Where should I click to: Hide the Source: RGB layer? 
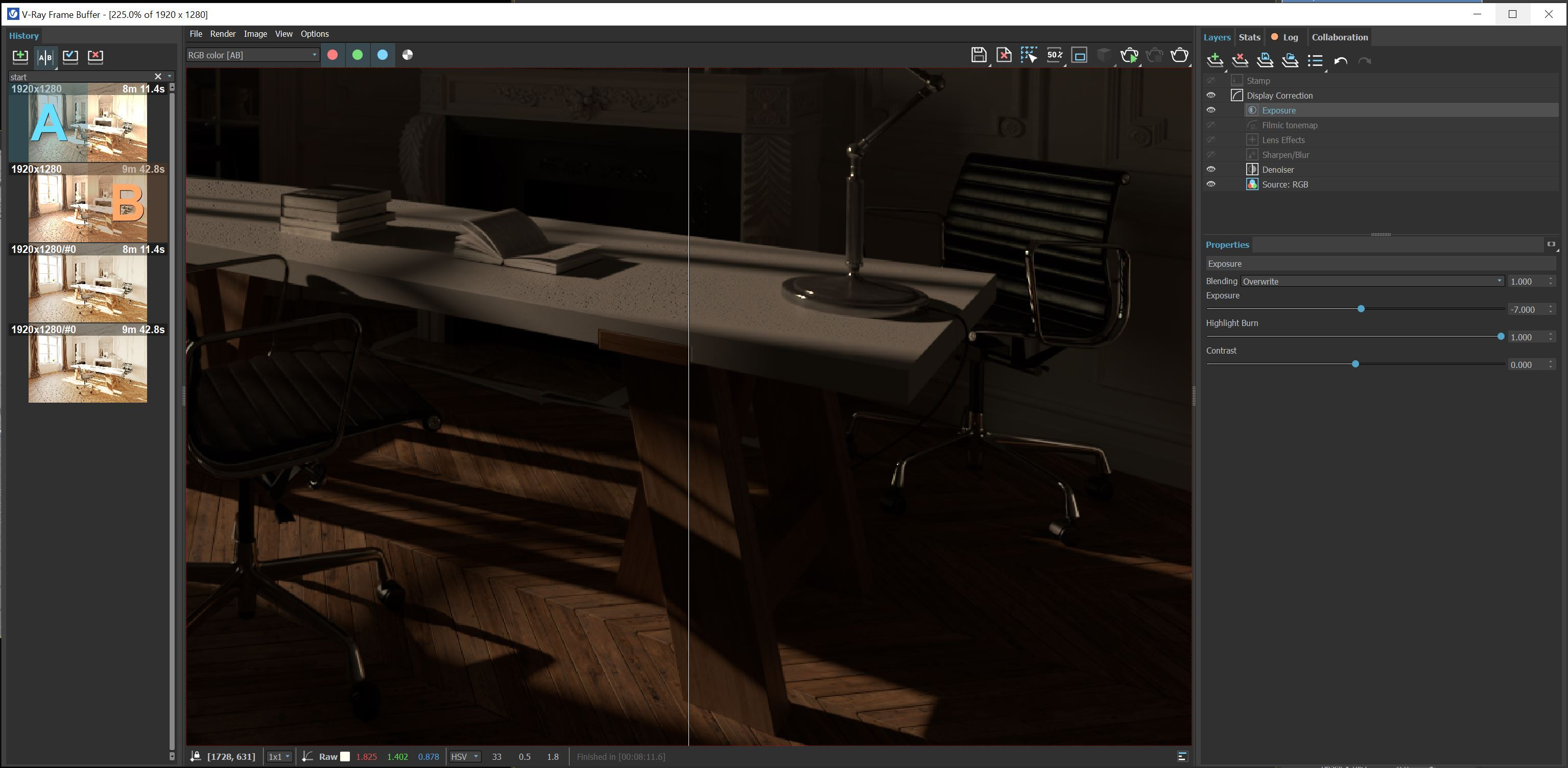pyautogui.click(x=1210, y=184)
